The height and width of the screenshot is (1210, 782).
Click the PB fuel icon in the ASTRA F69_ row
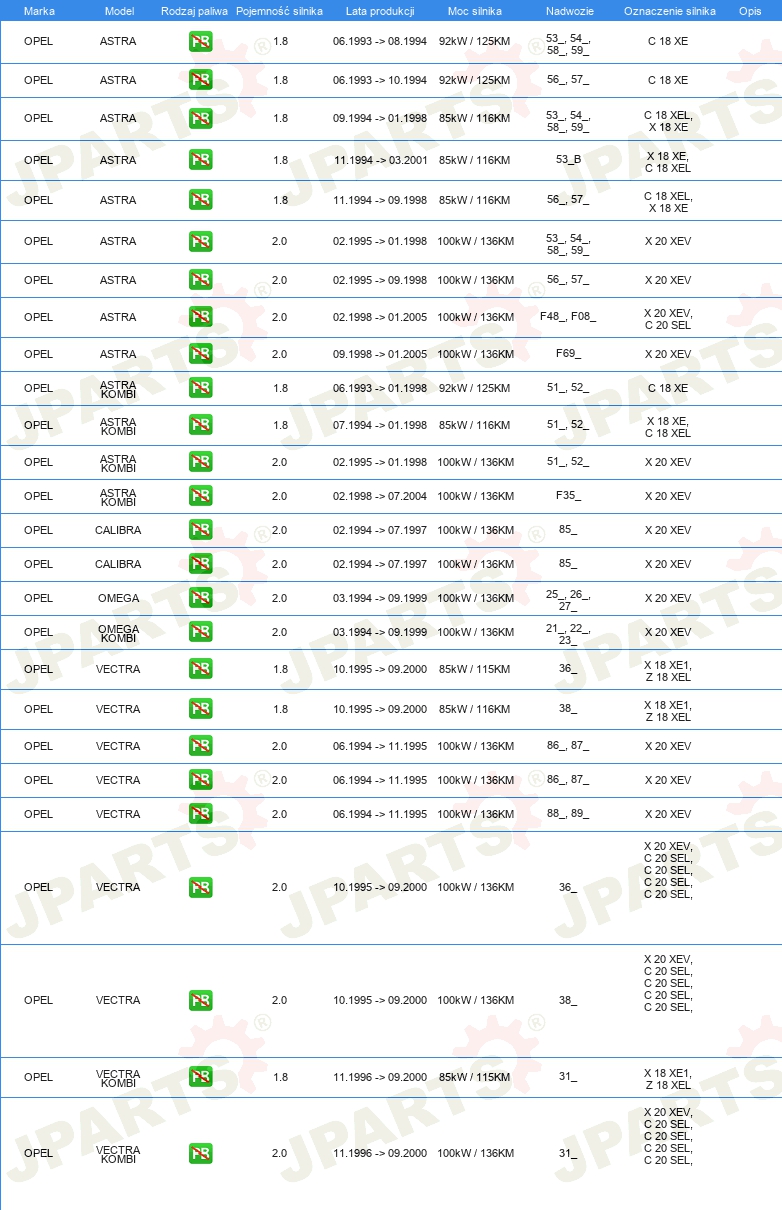point(201,354)
